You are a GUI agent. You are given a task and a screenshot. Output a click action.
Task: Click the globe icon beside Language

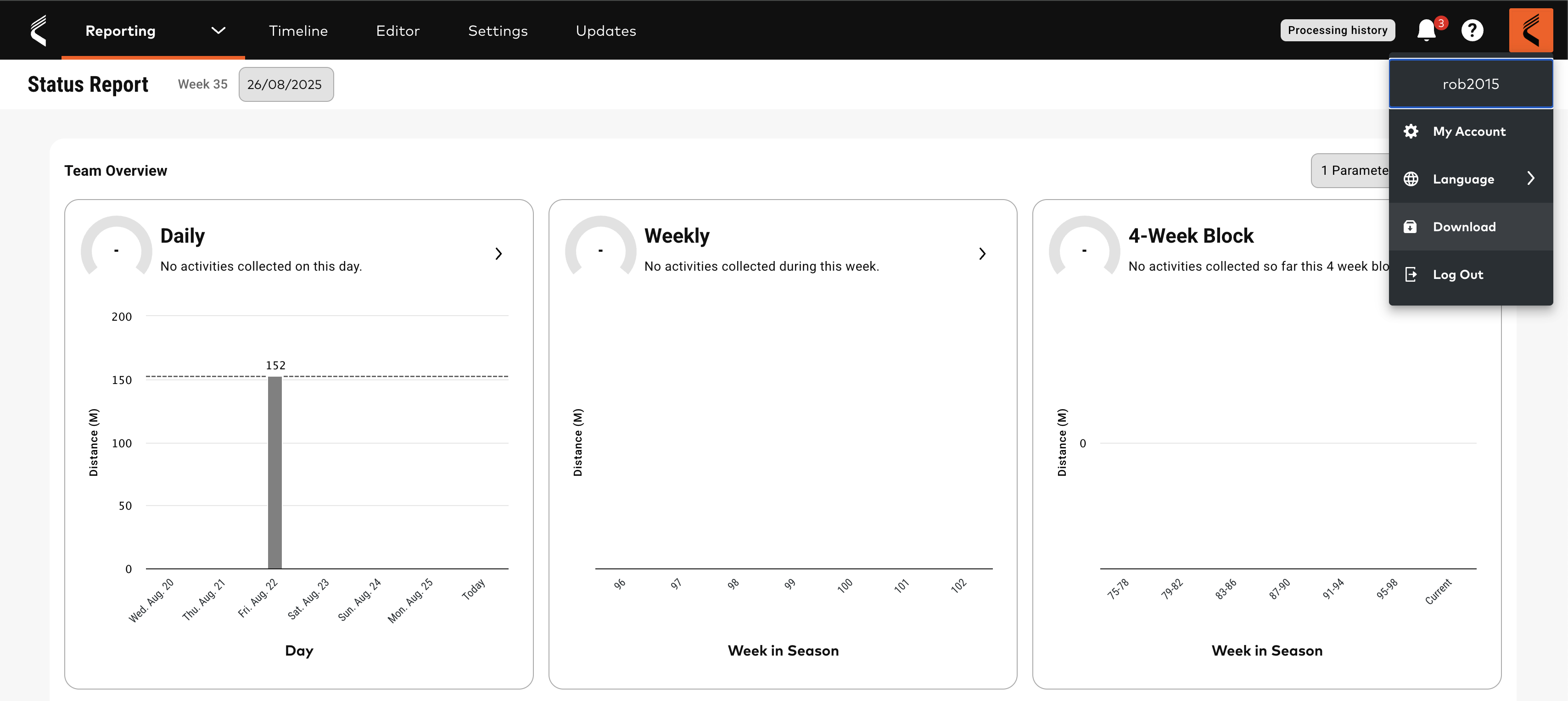click(x=1411, y=178)
